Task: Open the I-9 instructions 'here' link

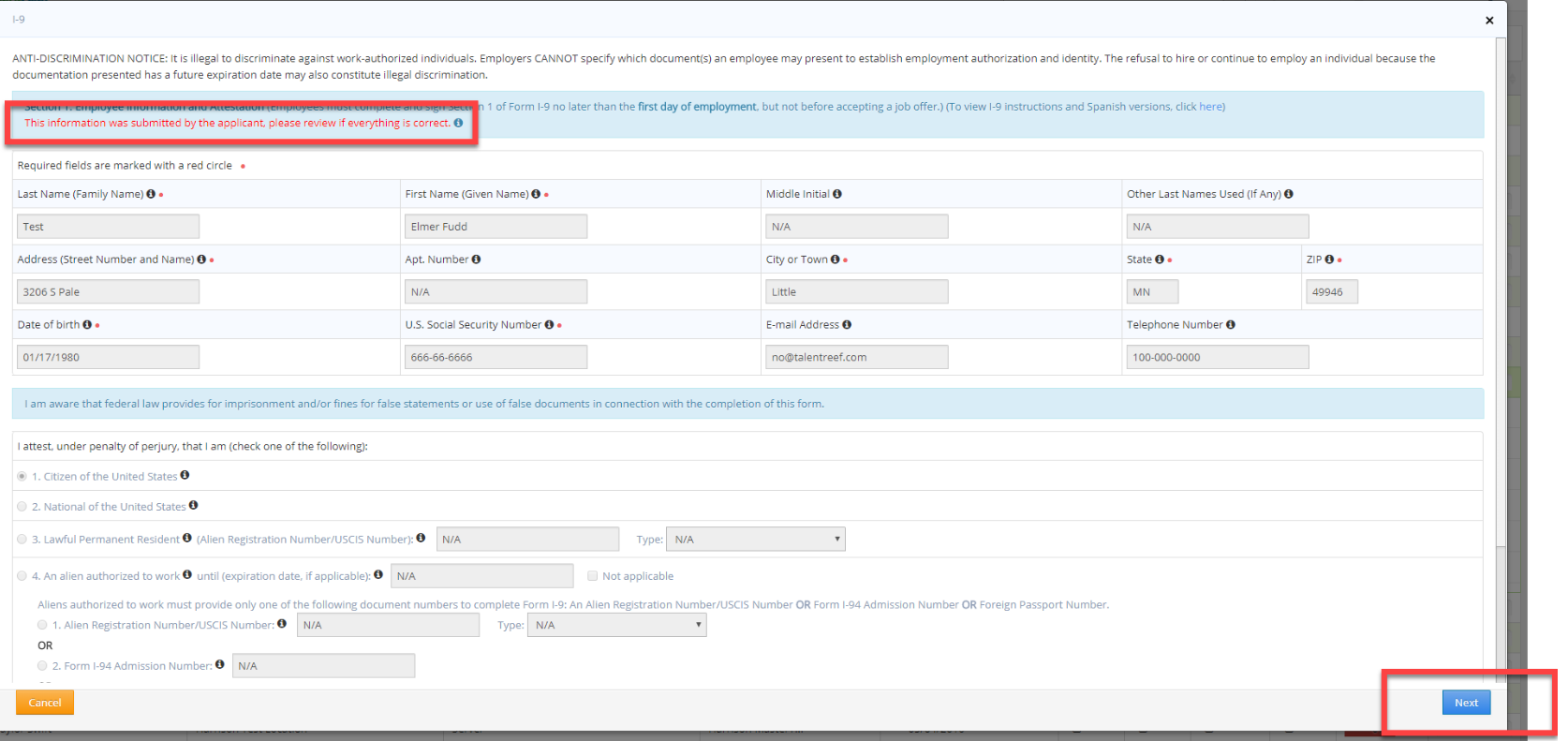Action: coord(1210,107)
